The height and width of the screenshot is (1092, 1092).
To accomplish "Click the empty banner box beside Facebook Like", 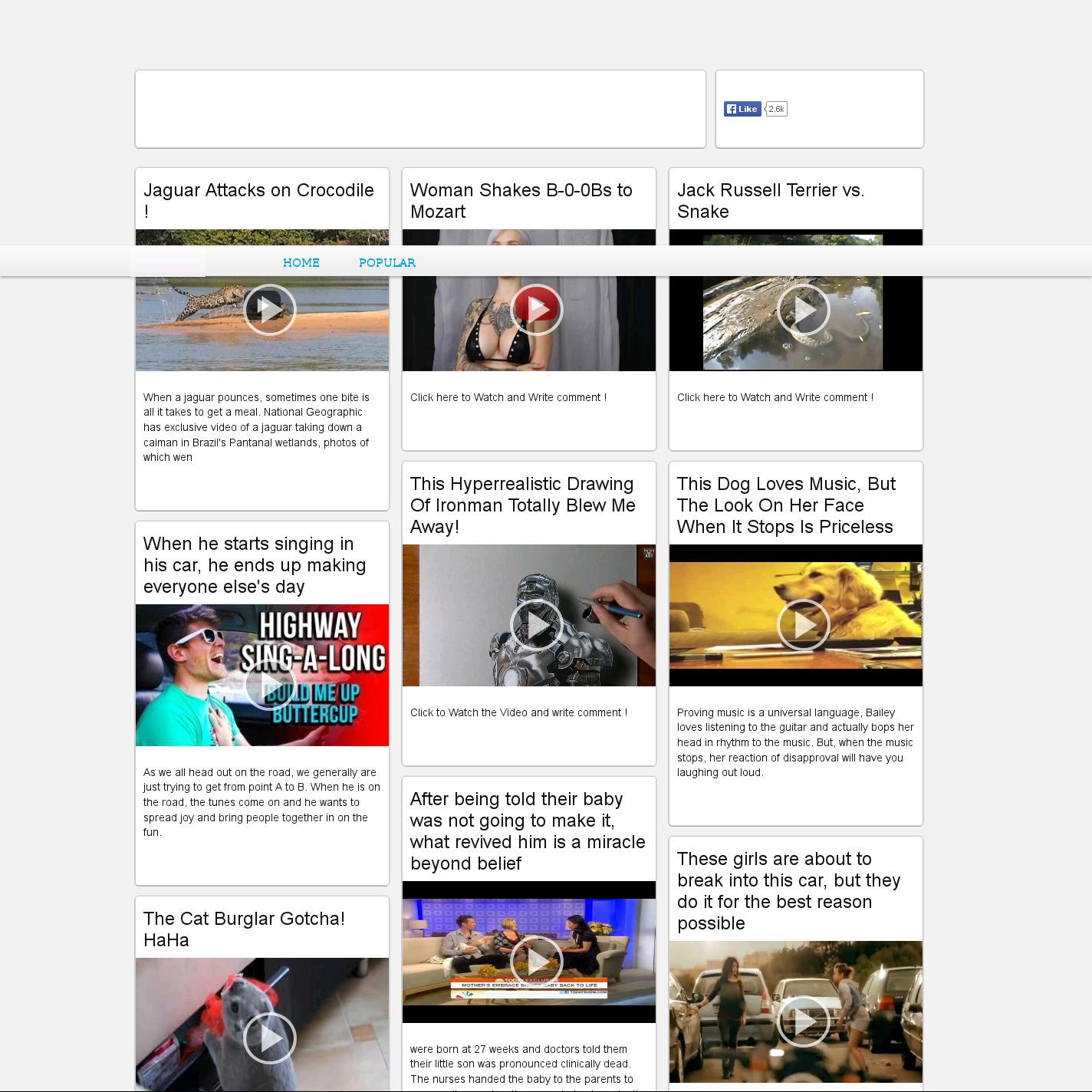I will tap(420, 109).
